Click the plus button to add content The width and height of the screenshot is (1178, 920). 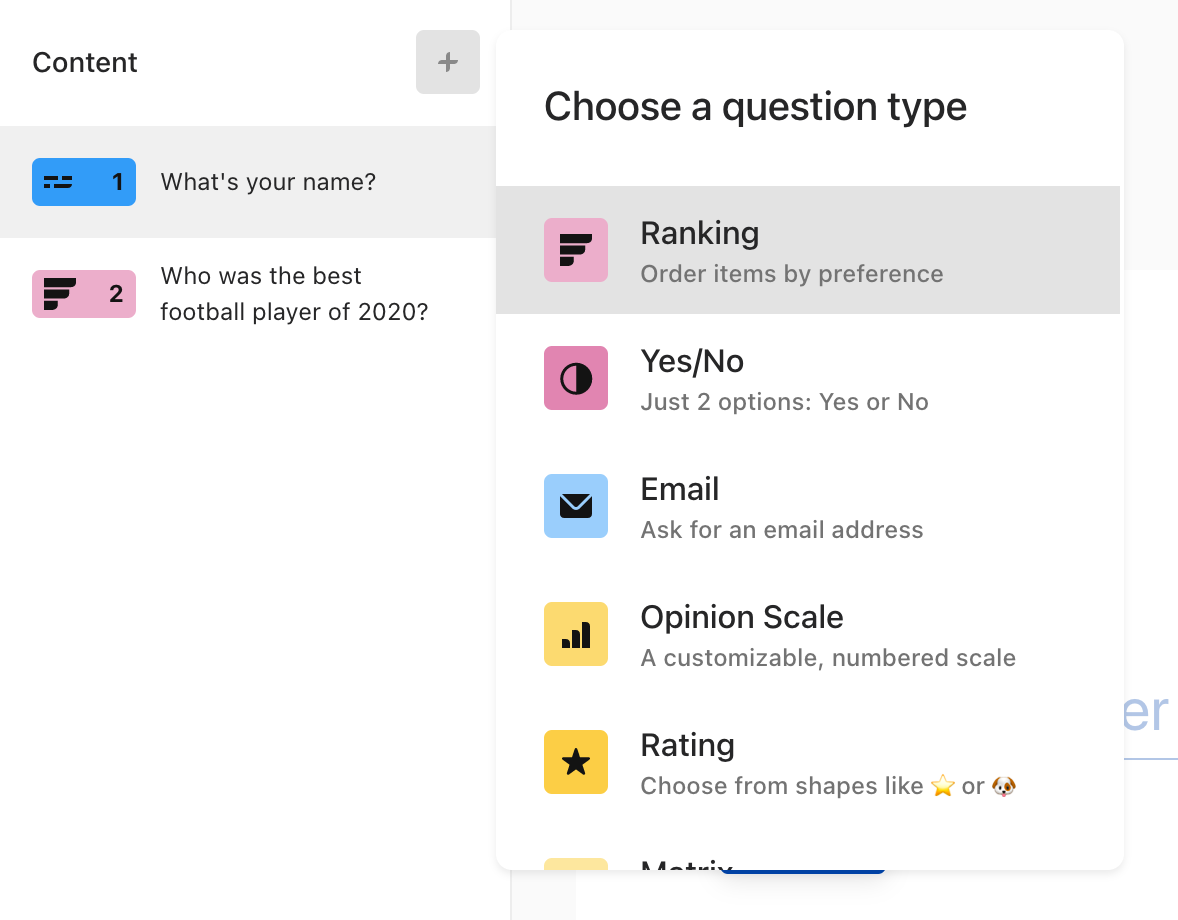448,62
